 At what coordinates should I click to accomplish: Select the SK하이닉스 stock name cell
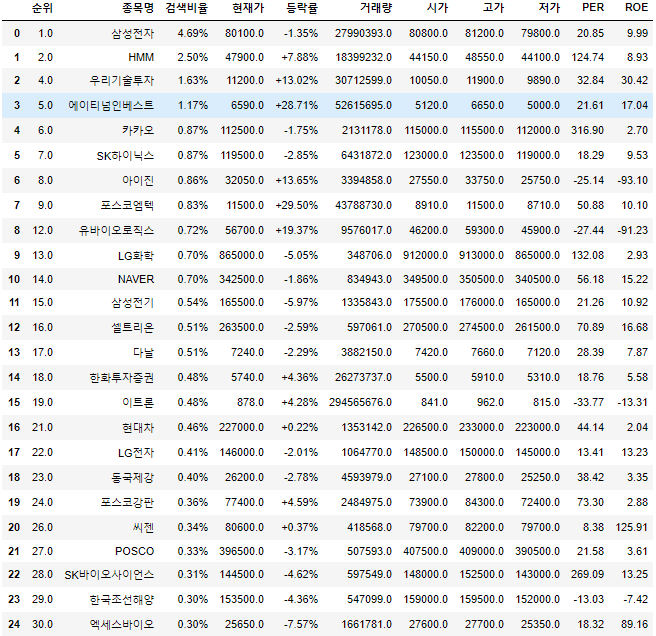click(126, 156)
